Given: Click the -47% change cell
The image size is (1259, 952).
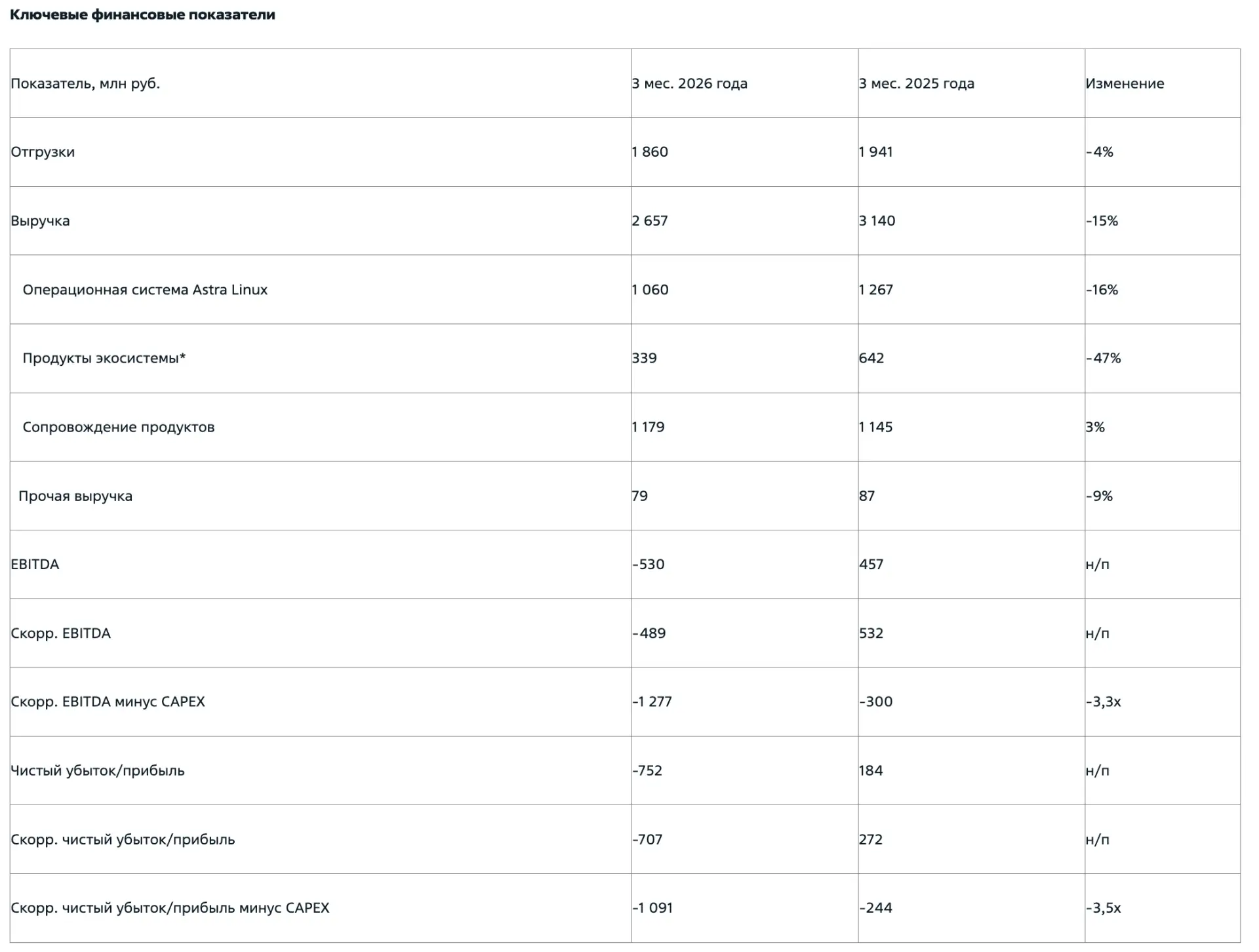Looking at the screenshot, I should pos(1104,358).
